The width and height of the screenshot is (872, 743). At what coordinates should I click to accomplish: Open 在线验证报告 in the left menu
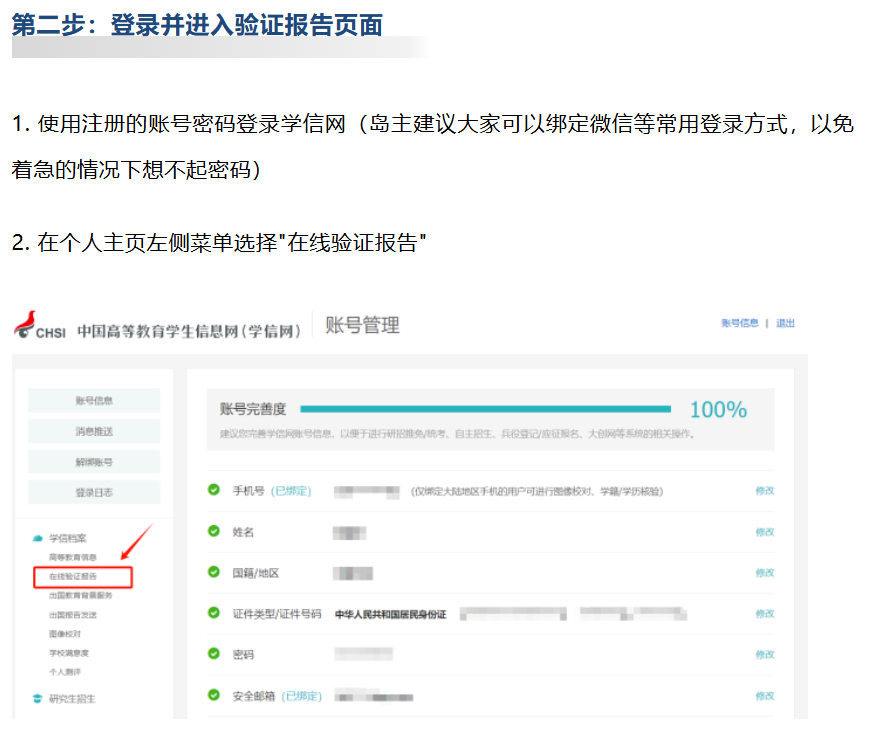[73, 577]
